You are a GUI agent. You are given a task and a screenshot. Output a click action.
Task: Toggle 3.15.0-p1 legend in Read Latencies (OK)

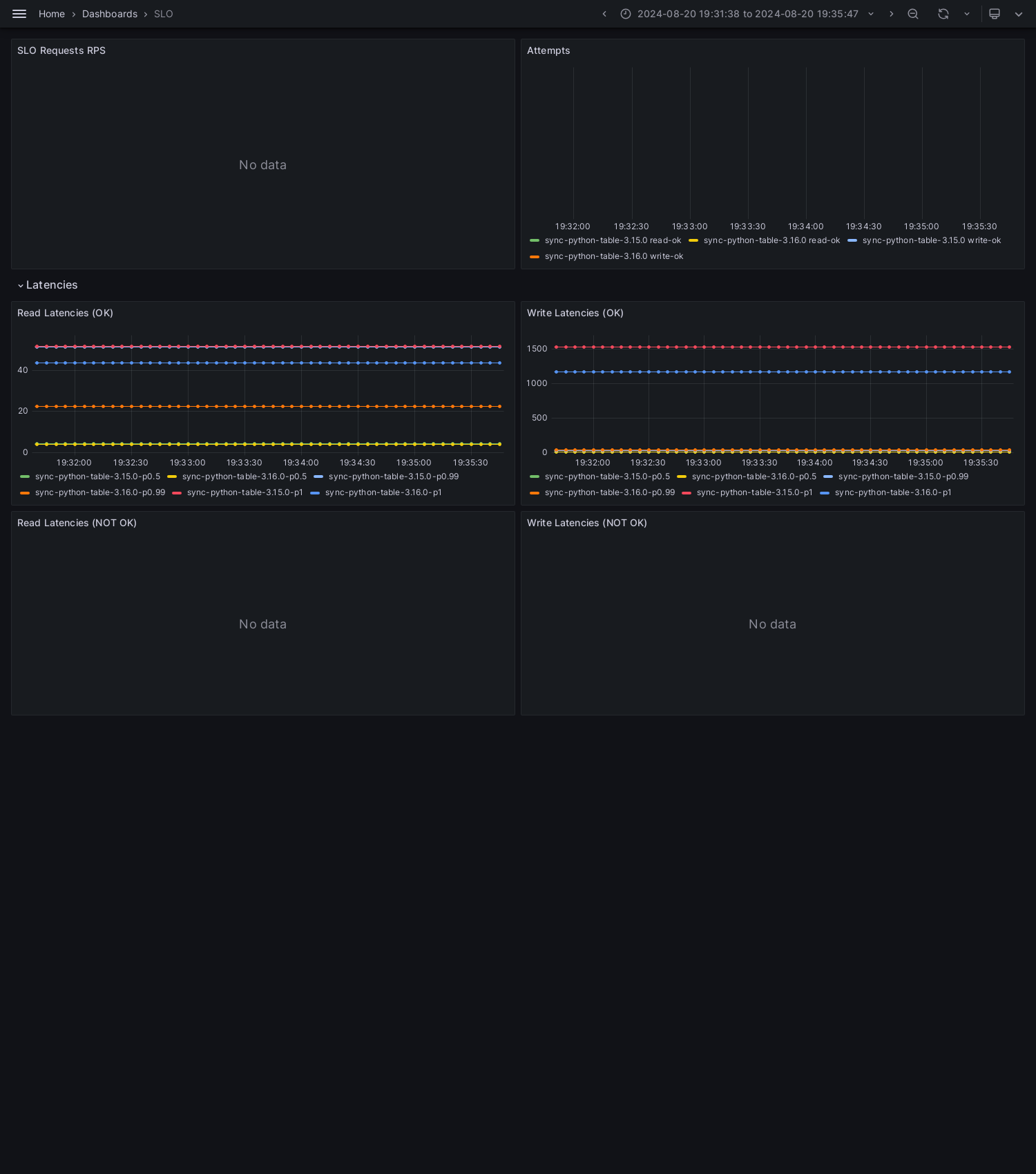(x=245, y=492)
